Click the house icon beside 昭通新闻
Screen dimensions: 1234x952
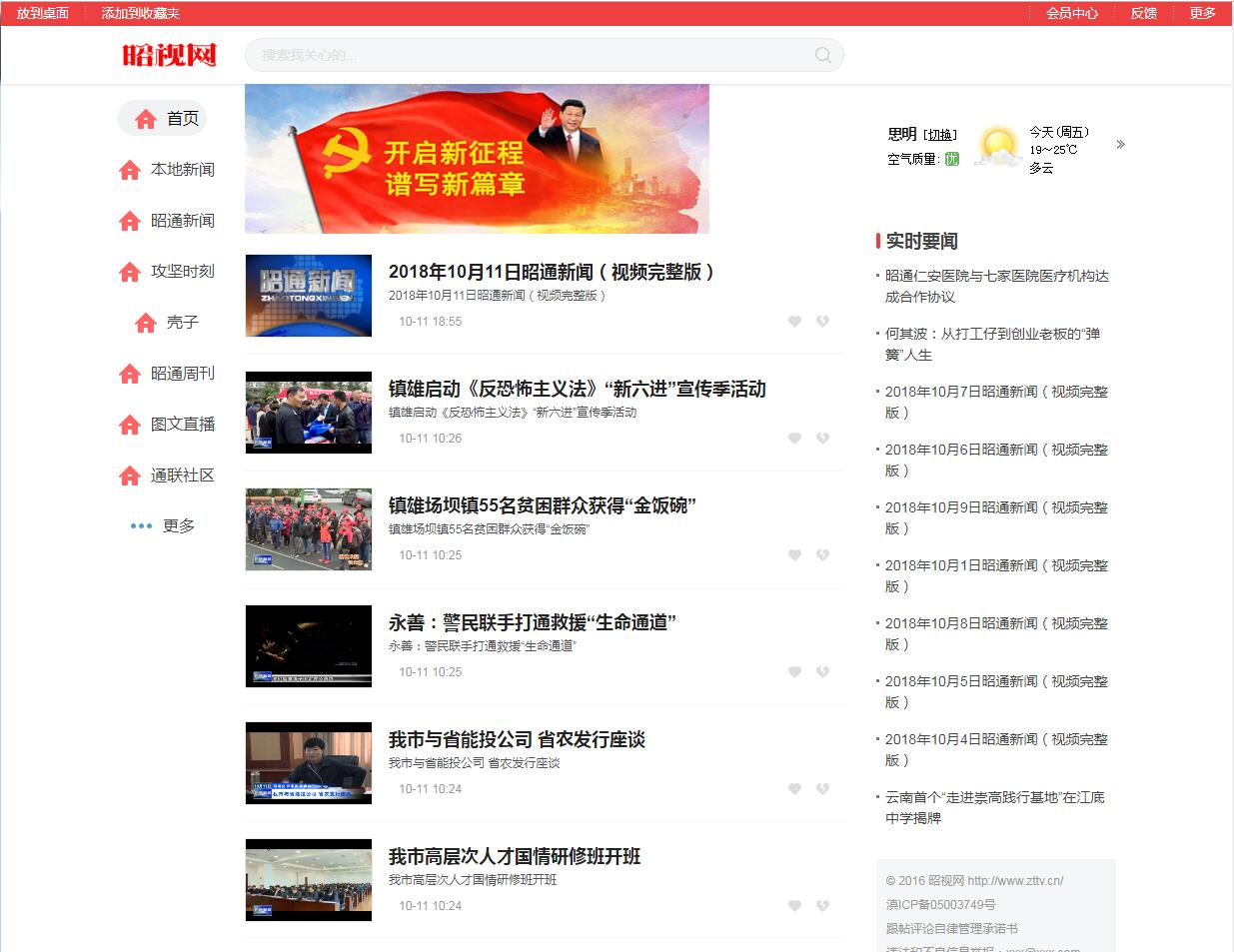tap(130, 221)
